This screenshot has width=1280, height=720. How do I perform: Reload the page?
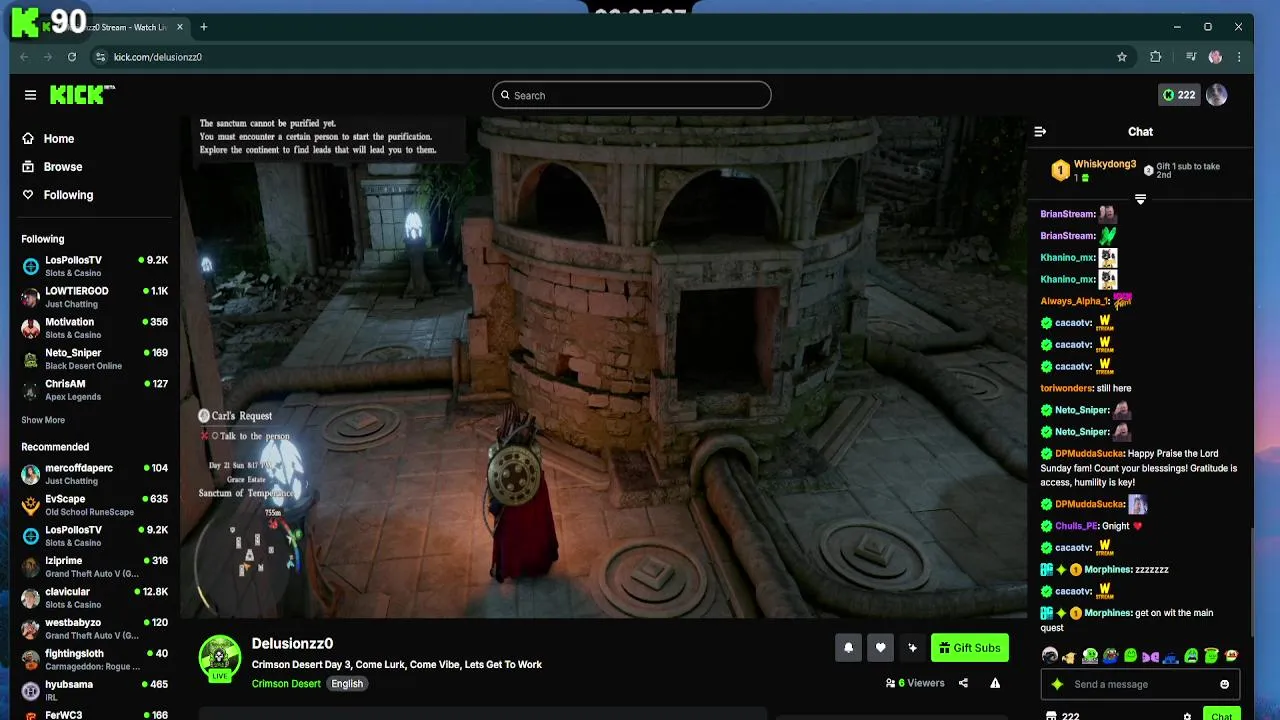72,57
